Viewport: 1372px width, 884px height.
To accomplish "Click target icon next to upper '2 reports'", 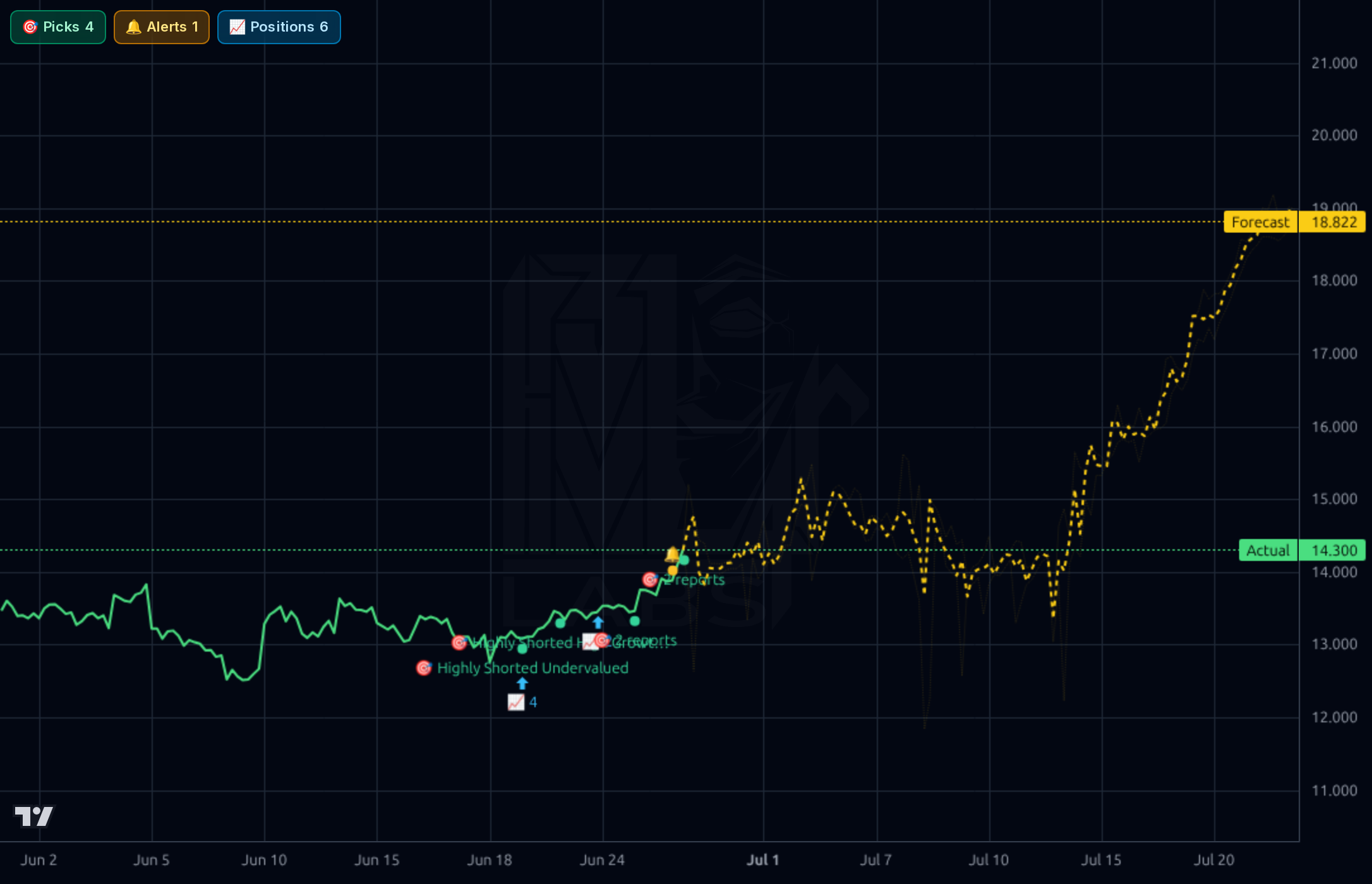I will pos(650,580).
